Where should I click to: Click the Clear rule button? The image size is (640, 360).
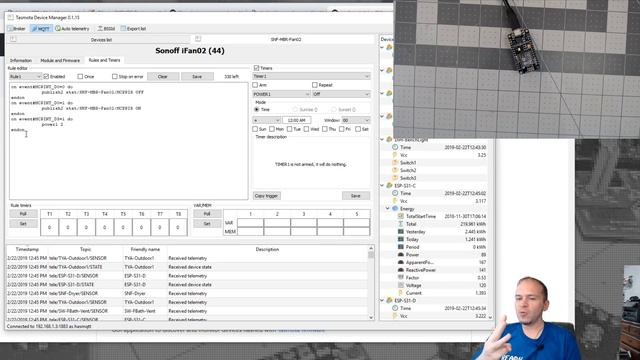tap(163, 76)
